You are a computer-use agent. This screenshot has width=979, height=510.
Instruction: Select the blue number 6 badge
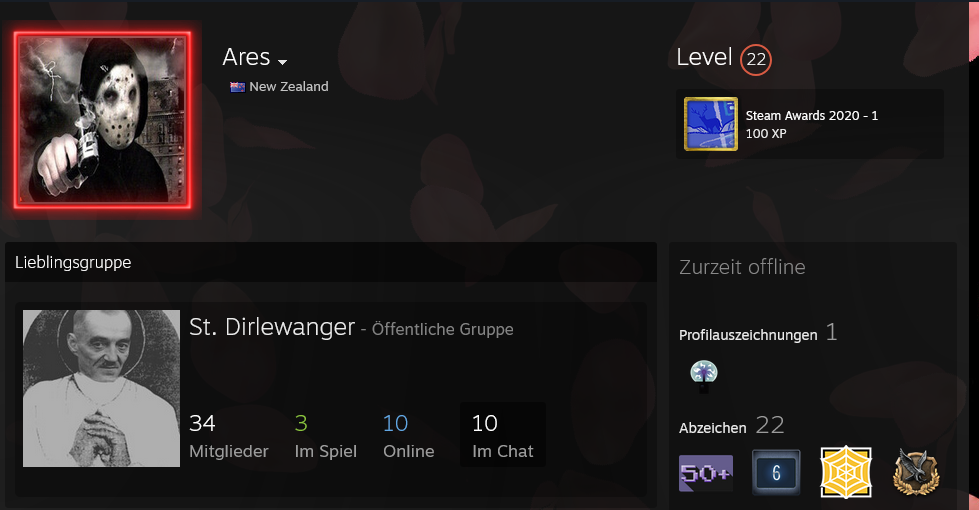[776, 473]
